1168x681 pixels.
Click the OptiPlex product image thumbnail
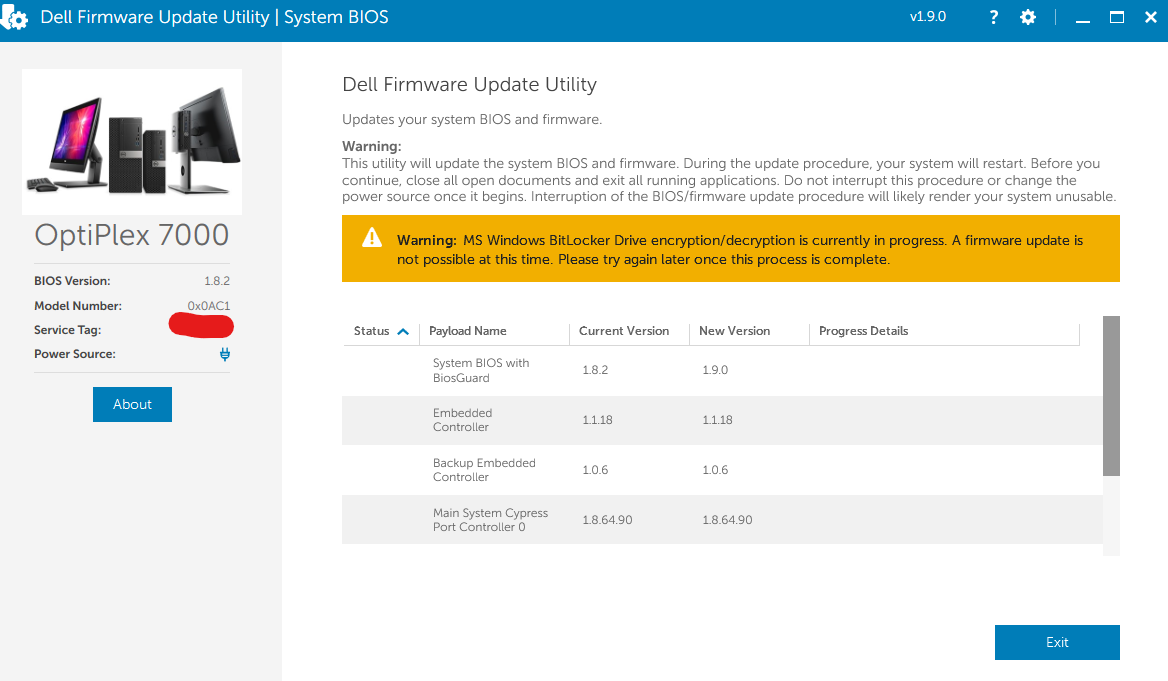(132, 142)
